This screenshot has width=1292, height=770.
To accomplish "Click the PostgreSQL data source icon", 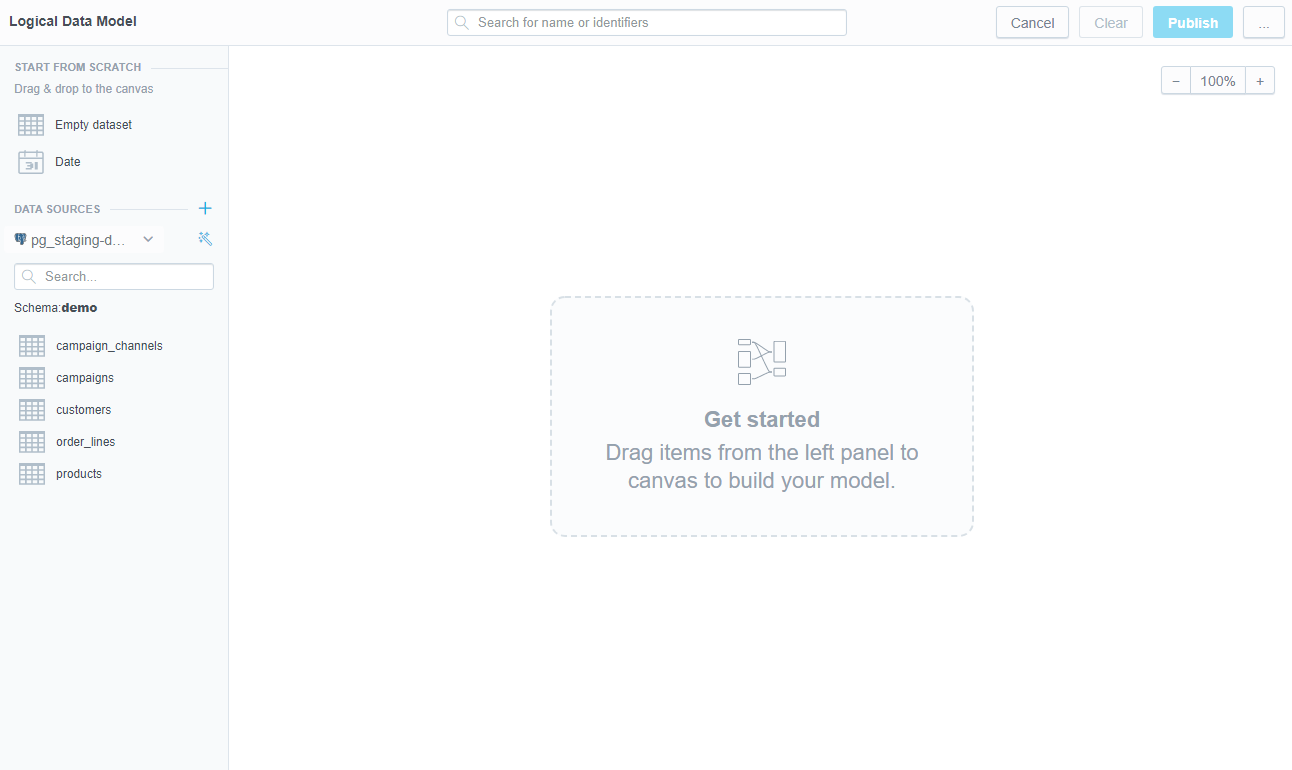I will click(20, 239).
